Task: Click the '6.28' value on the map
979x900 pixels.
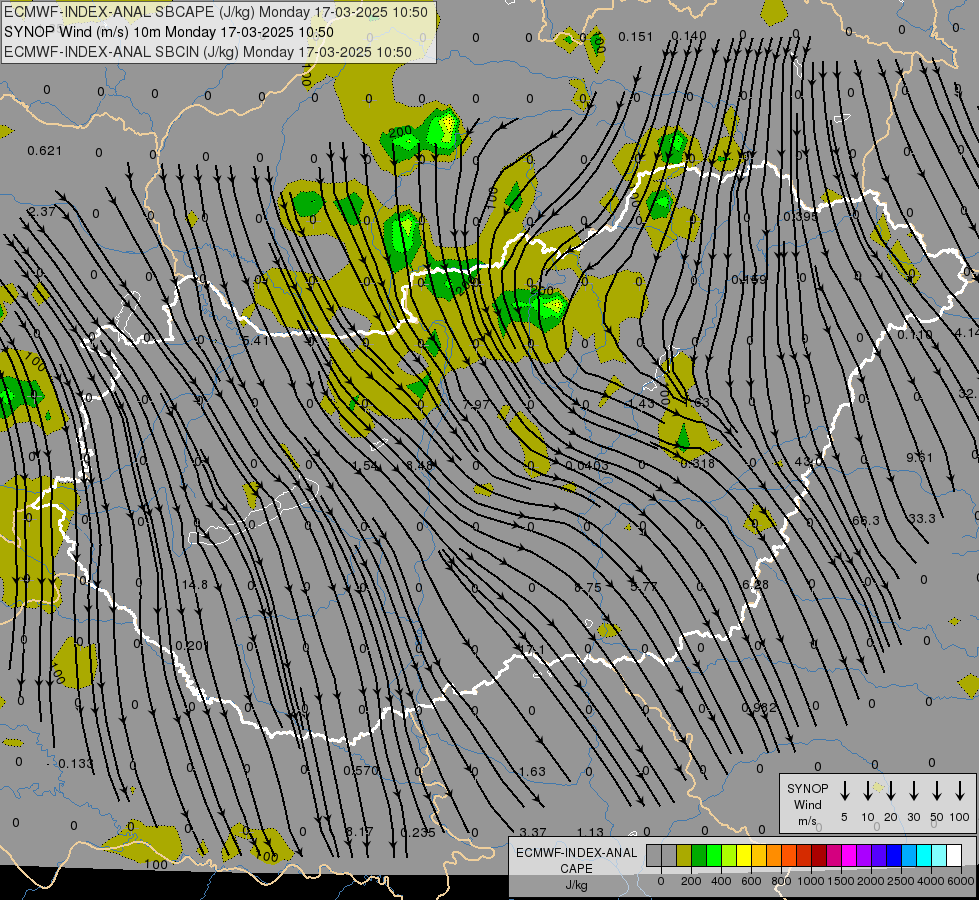Action: pyautogui.click(x=755, y=585)
